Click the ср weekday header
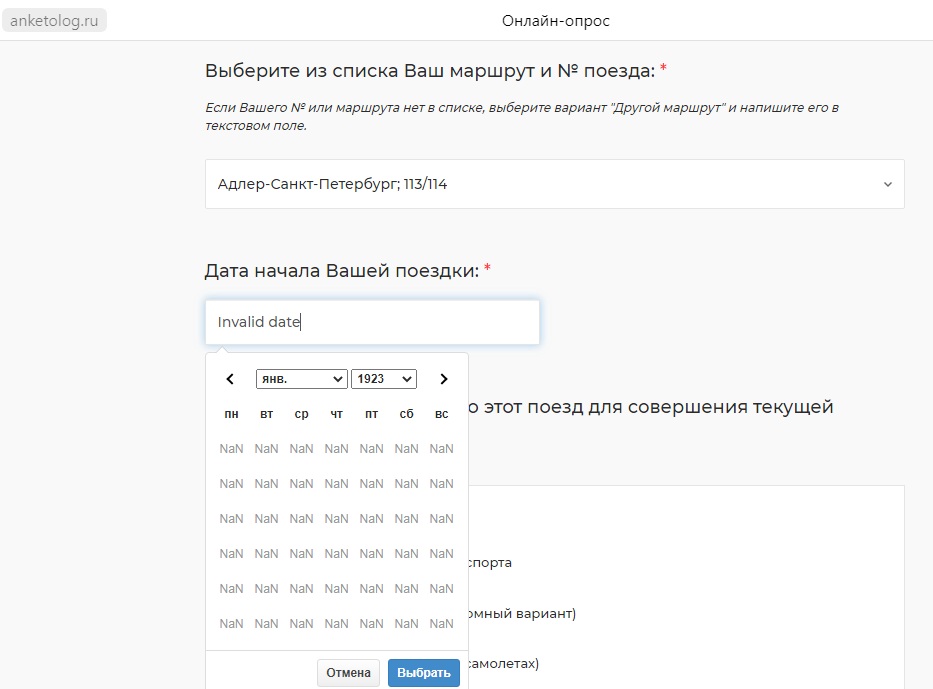This screenshot has width=933, height=689. tap(301, 414)
